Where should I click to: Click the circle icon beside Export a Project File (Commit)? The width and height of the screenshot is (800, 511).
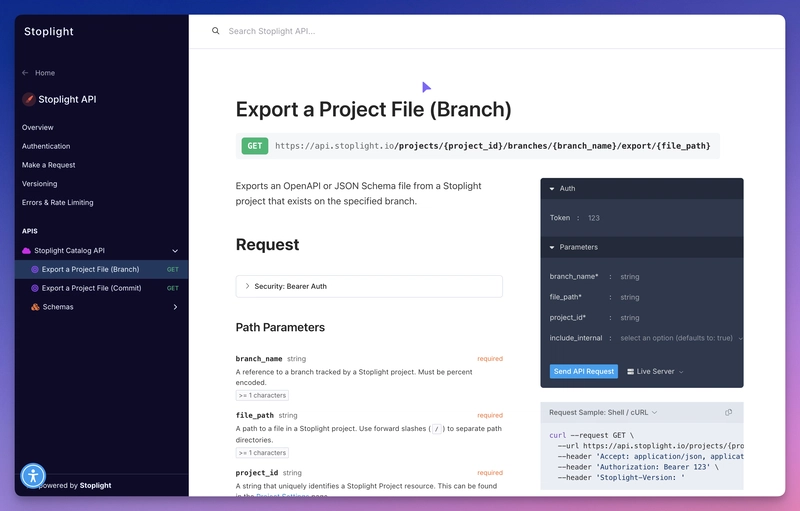point(35,288)
